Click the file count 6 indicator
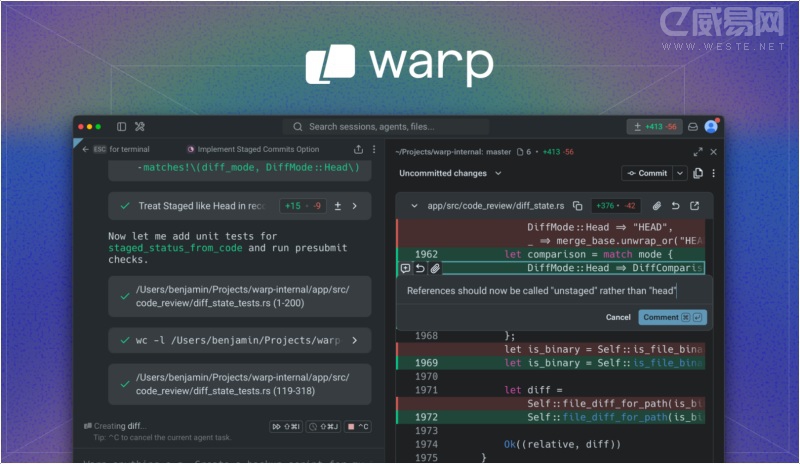 [x=524, y=152]
